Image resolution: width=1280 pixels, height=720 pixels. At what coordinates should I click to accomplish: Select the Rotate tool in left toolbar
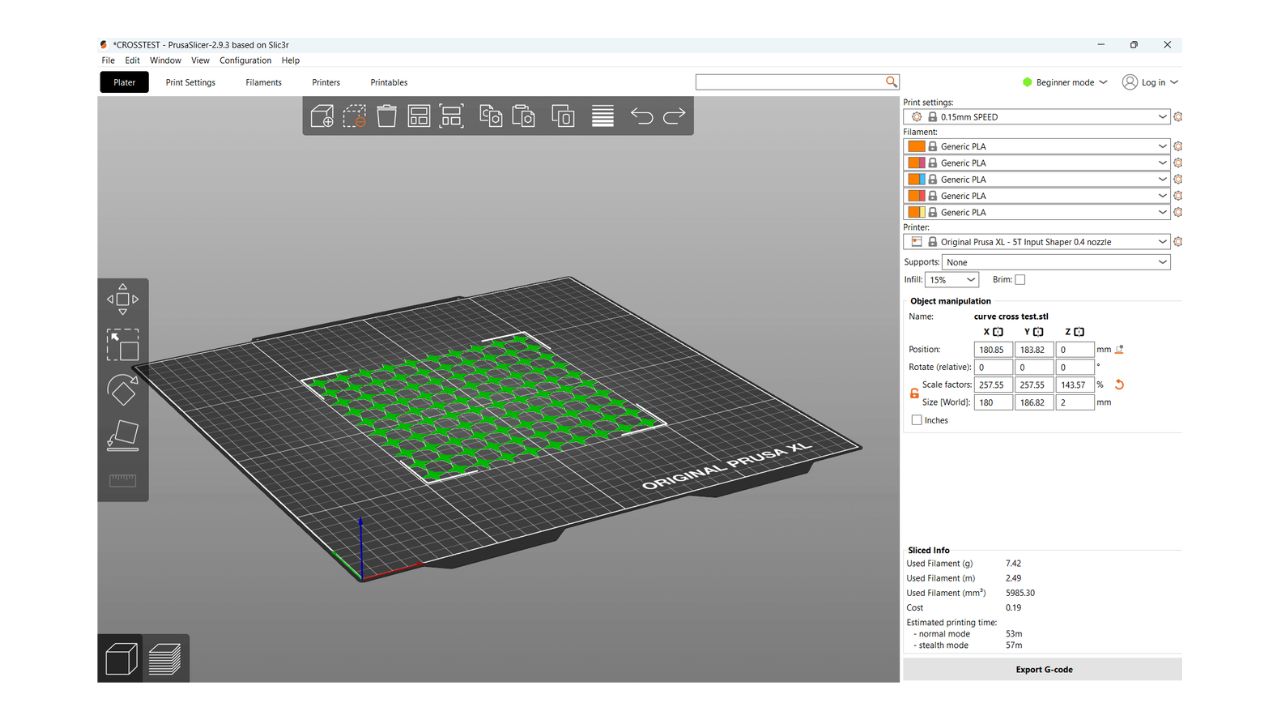click(x=122, y=390)
